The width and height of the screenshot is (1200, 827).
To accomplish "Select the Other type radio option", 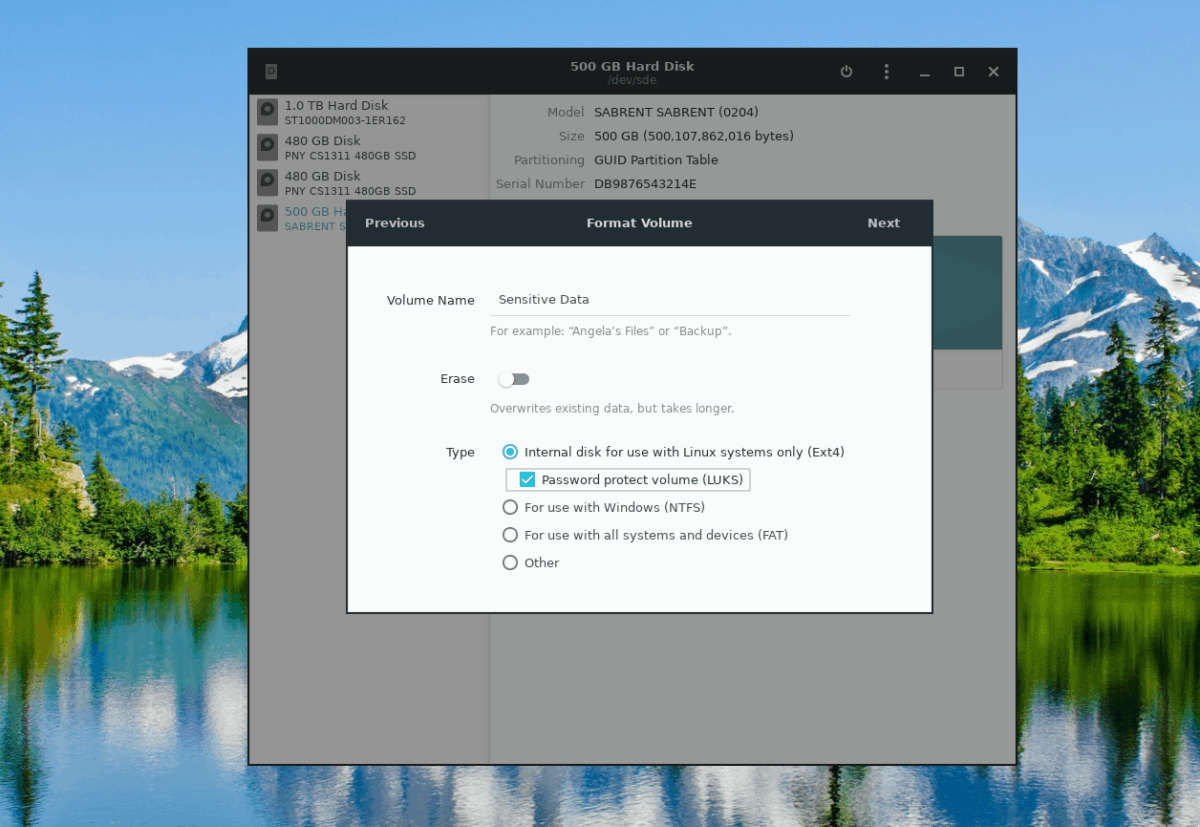I will point(510,563).
